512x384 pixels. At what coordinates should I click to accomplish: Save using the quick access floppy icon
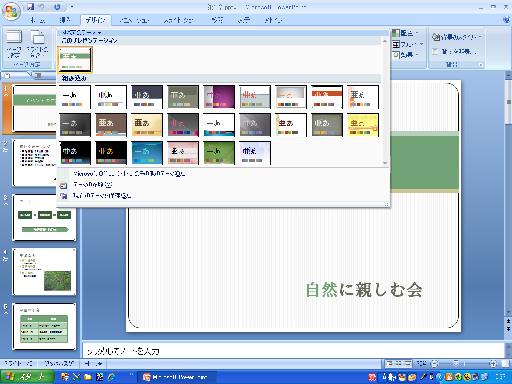coord(31,7)
